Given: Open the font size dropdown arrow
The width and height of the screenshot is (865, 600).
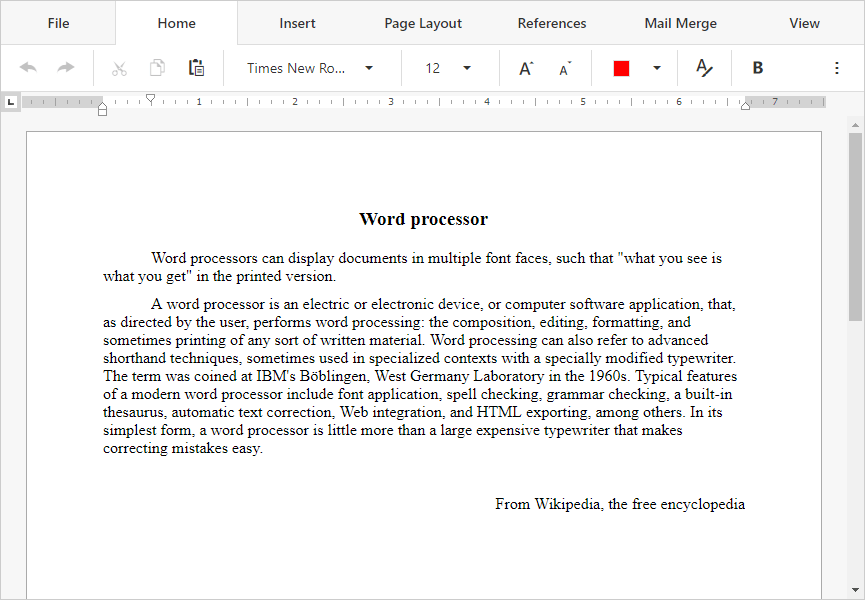Looking at the screenshot, I should 467,68.
